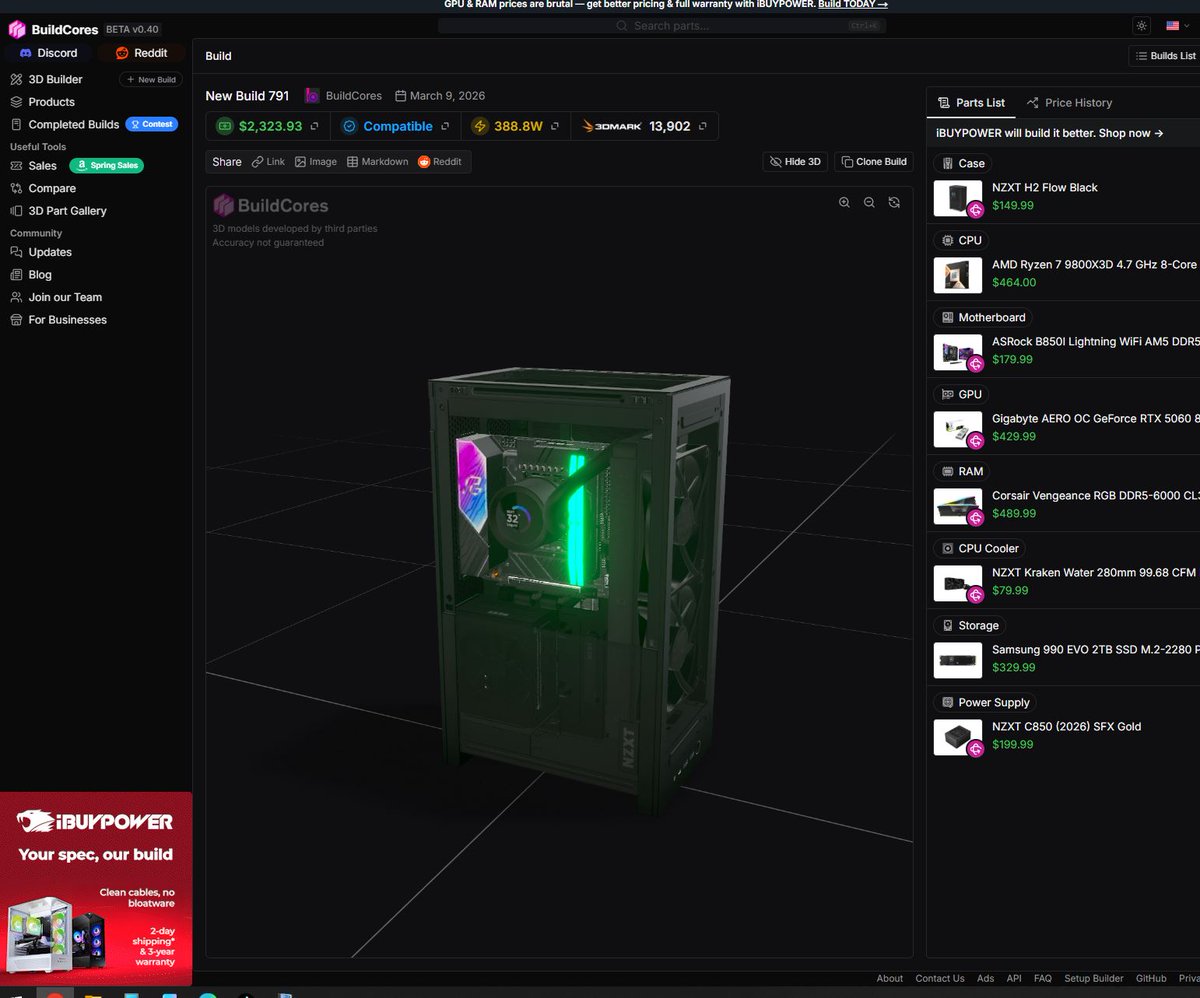Share build as Image
Viewport: 1200px width, 998px height.
[315, 161]
